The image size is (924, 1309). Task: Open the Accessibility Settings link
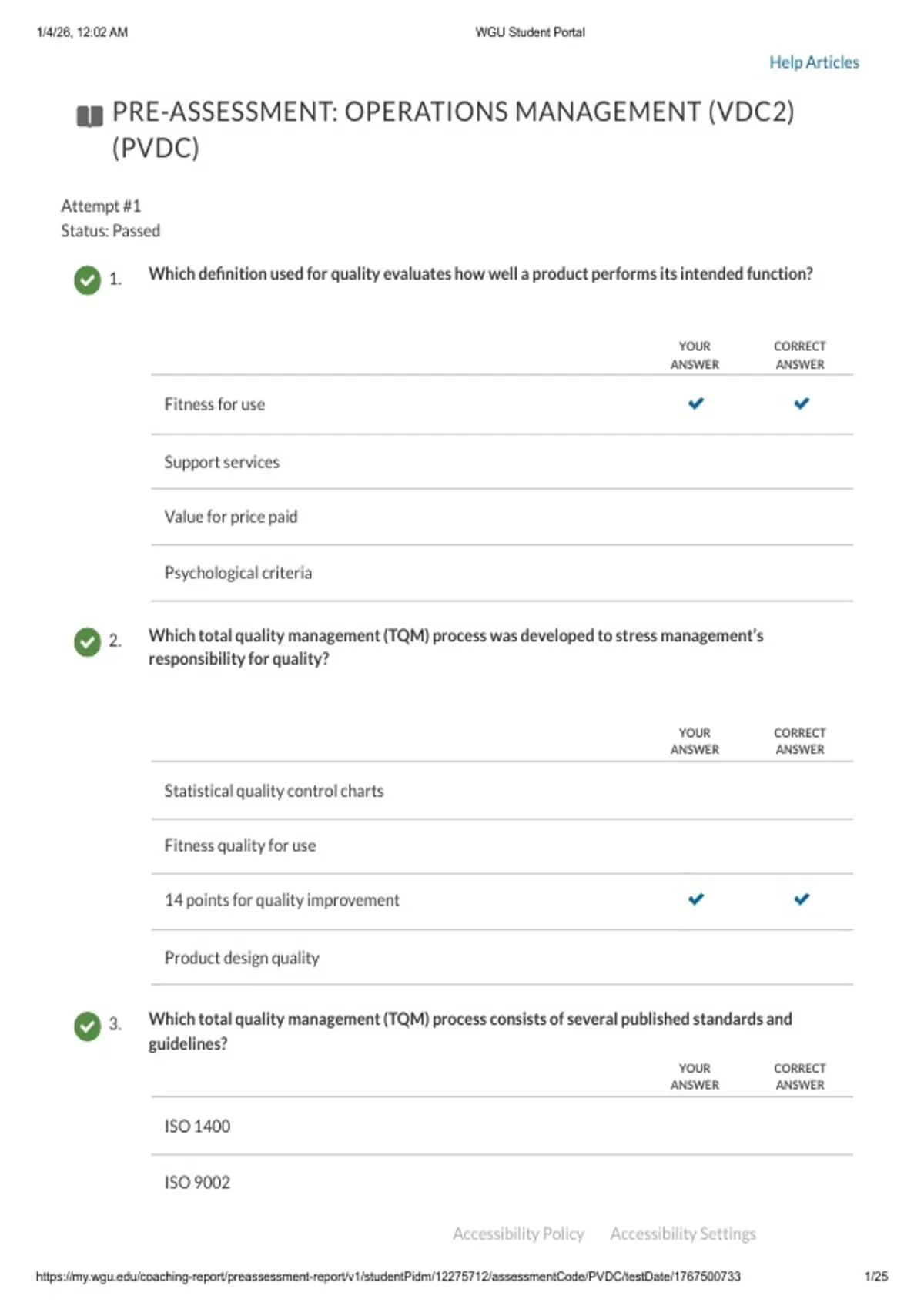(x=683, y=1234)
